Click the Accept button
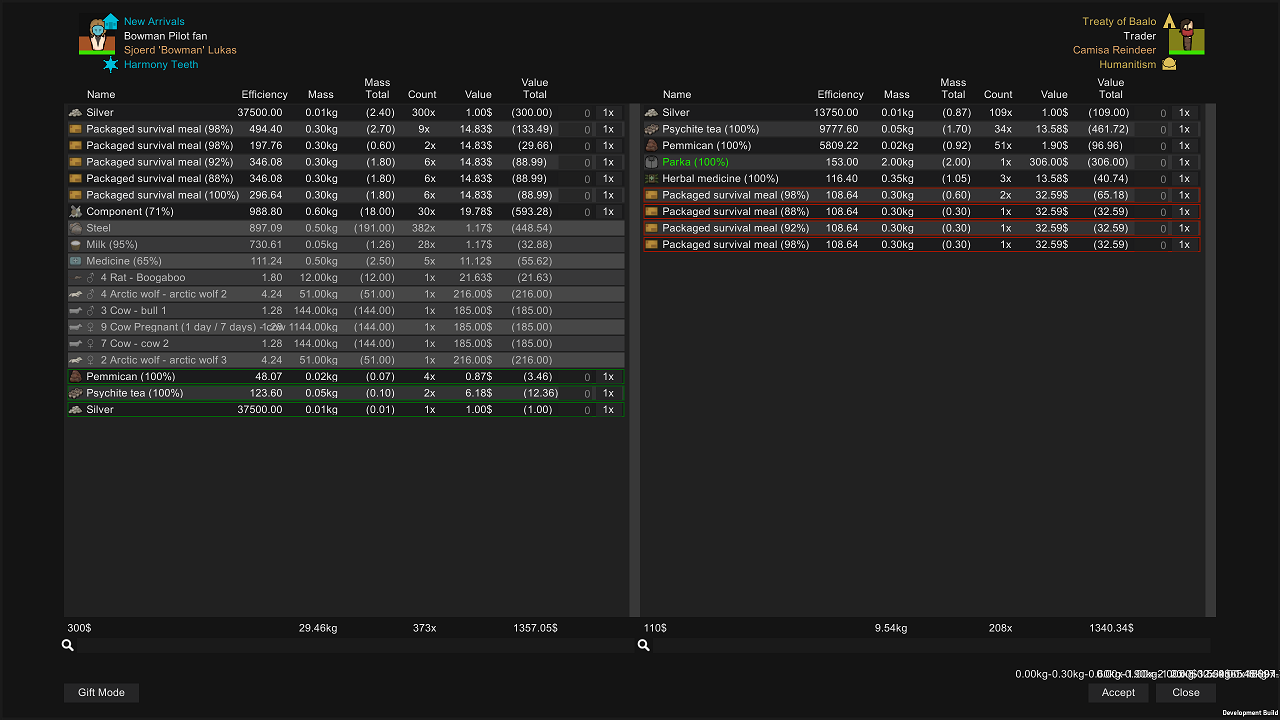1280x720 pixels. point(1117,692)
